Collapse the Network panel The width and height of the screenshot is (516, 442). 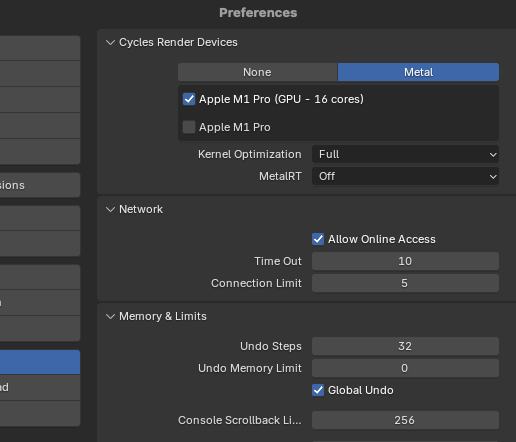[x=110, y=209]
